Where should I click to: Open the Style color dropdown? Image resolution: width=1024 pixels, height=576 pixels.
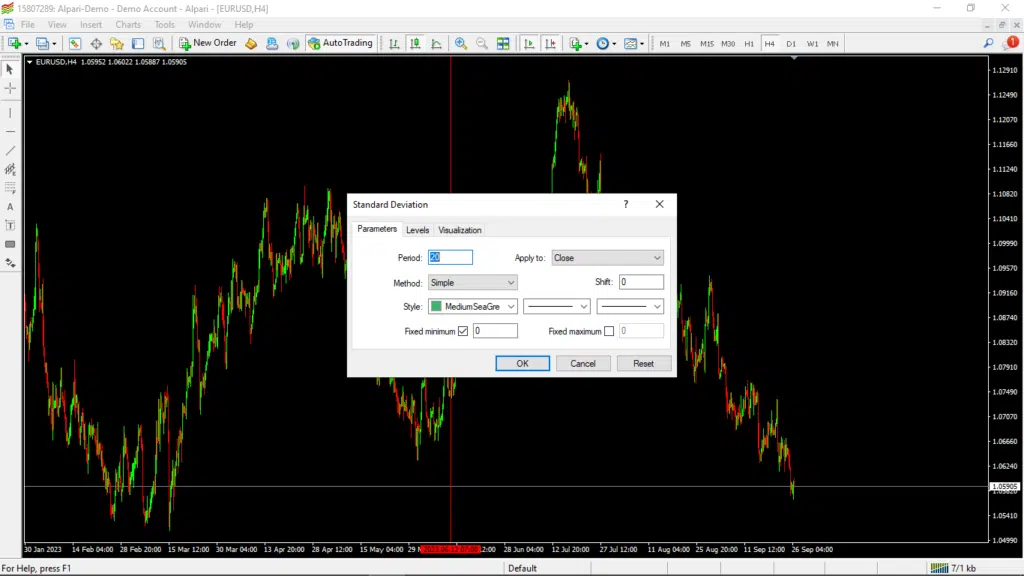[473, 306]
